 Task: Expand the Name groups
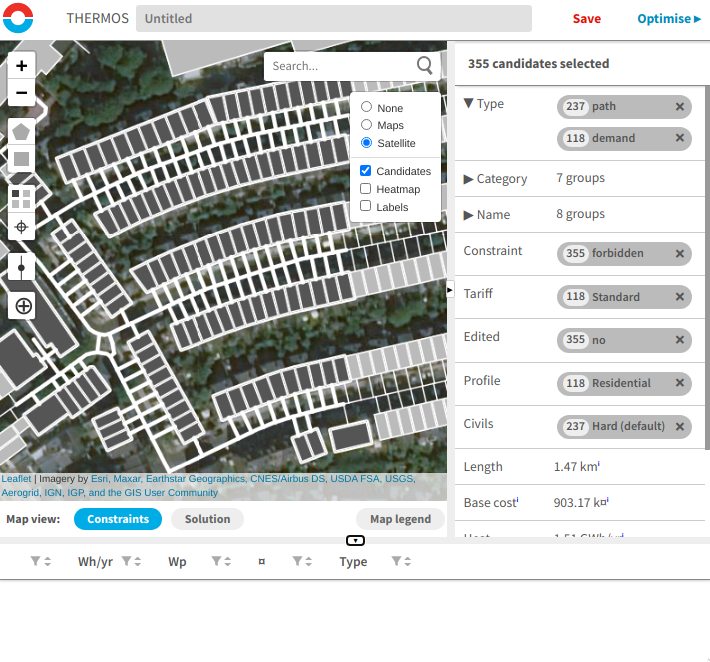point(468,215)
